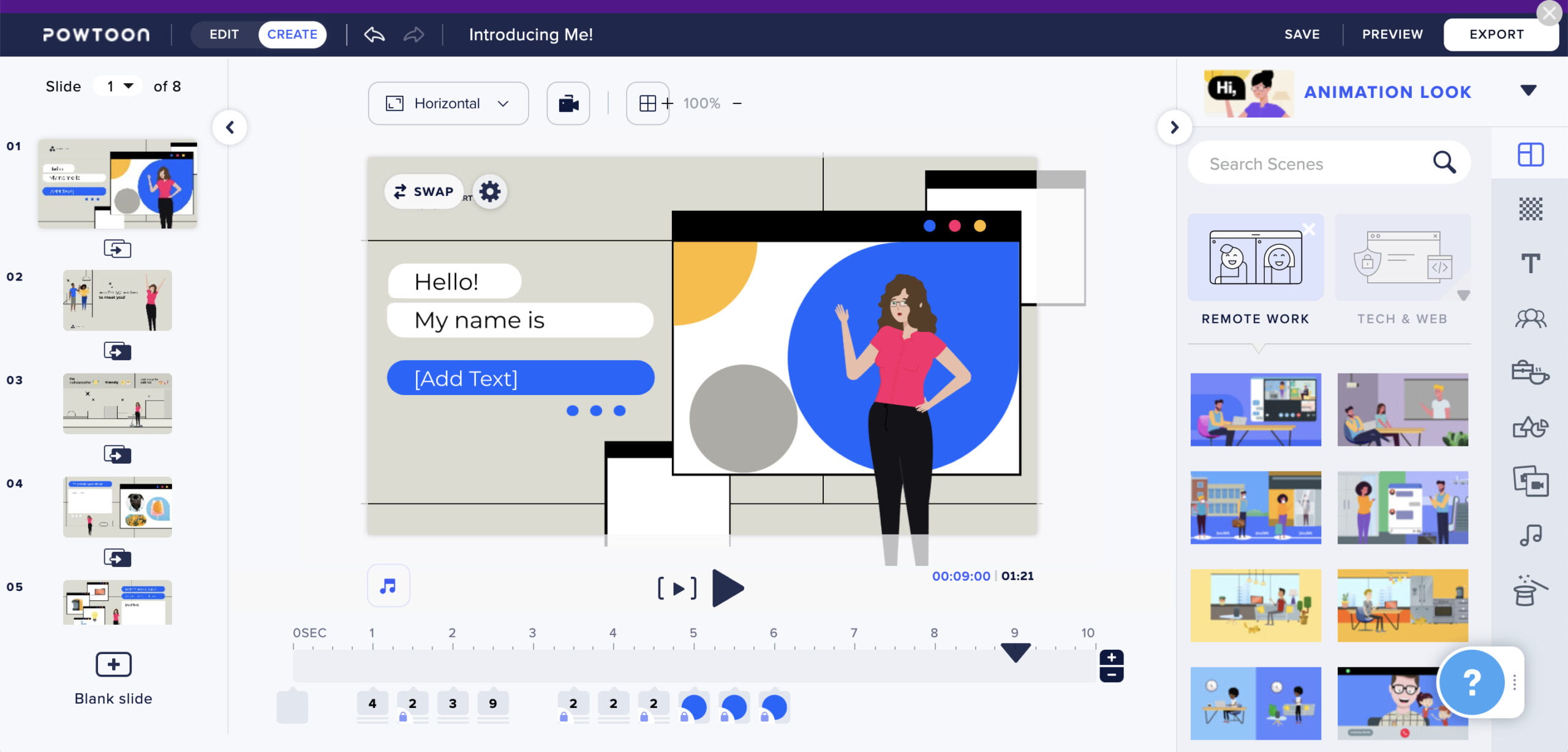Click the PREVIEW button
1568x752 pixels.
pyautogui.click(x=1392, y=34)
